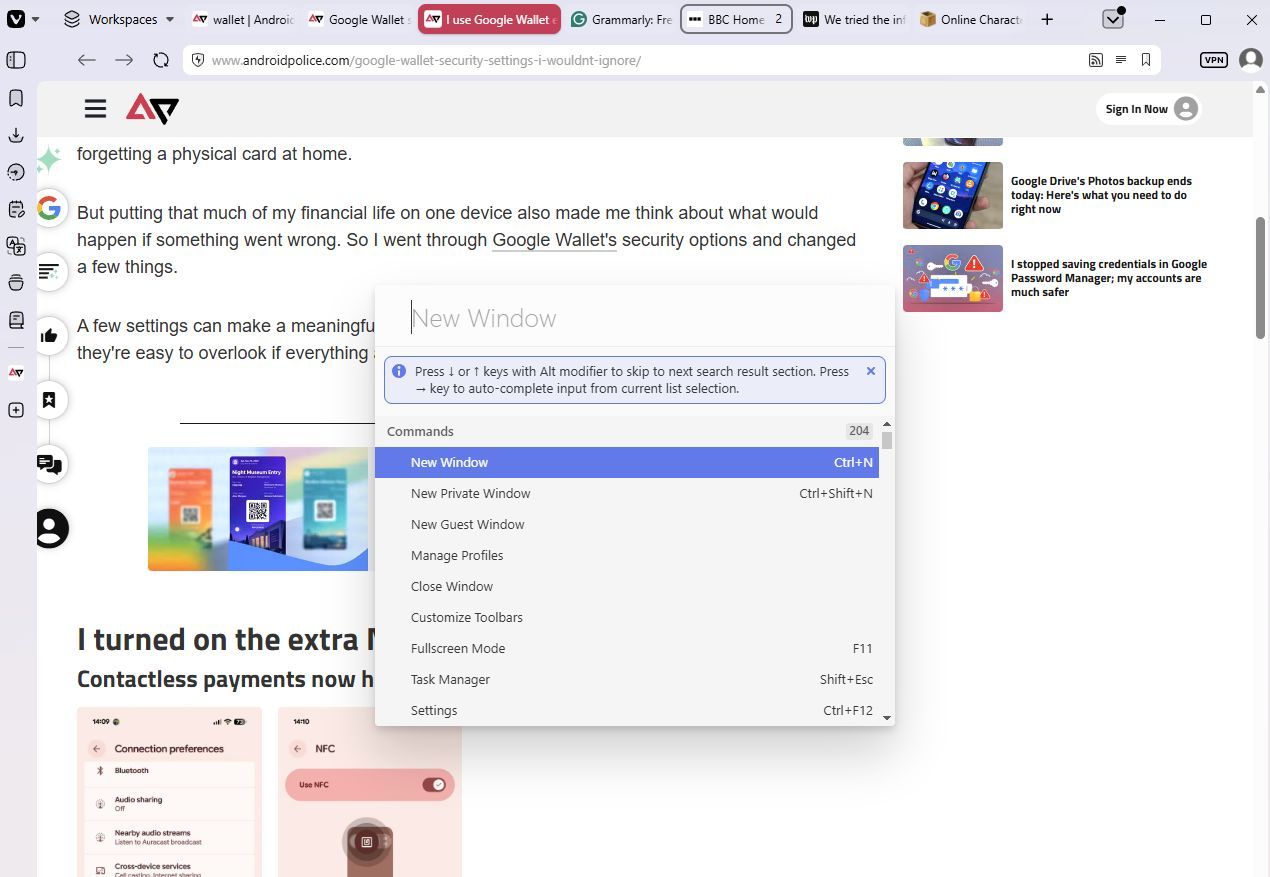This screenshot has width=1270, height=877.
Task: Switch to the Grammarly tab
Action: click(x=620, y=19)
